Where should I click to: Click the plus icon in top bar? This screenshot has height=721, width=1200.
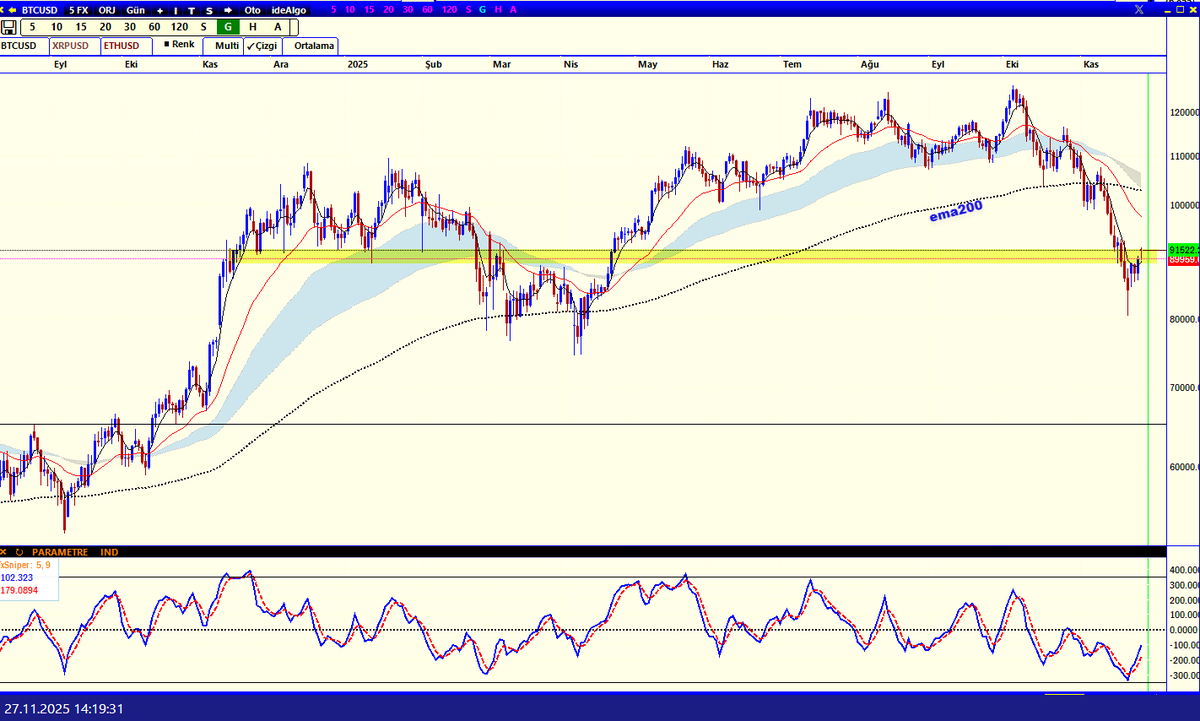point(160,9)
